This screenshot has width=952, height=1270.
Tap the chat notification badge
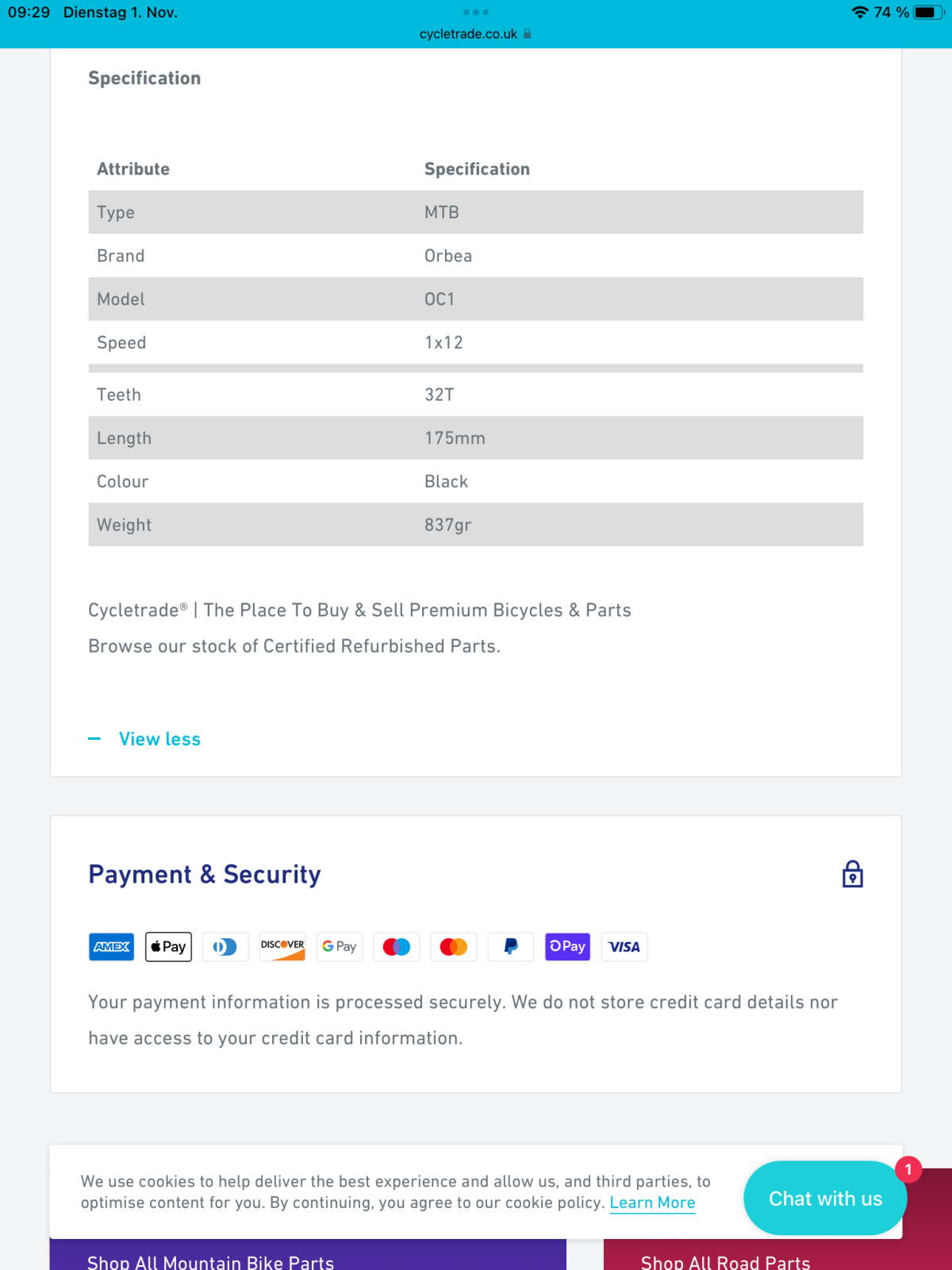908,1169
